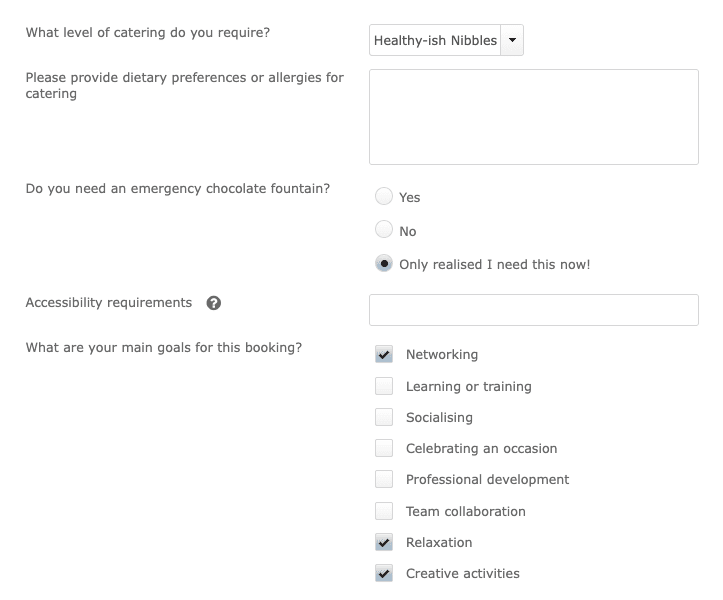Deselect Creative activities checkbox
Image resolution: width=723 pixels, height=600 pixels.
pos(384,573)
